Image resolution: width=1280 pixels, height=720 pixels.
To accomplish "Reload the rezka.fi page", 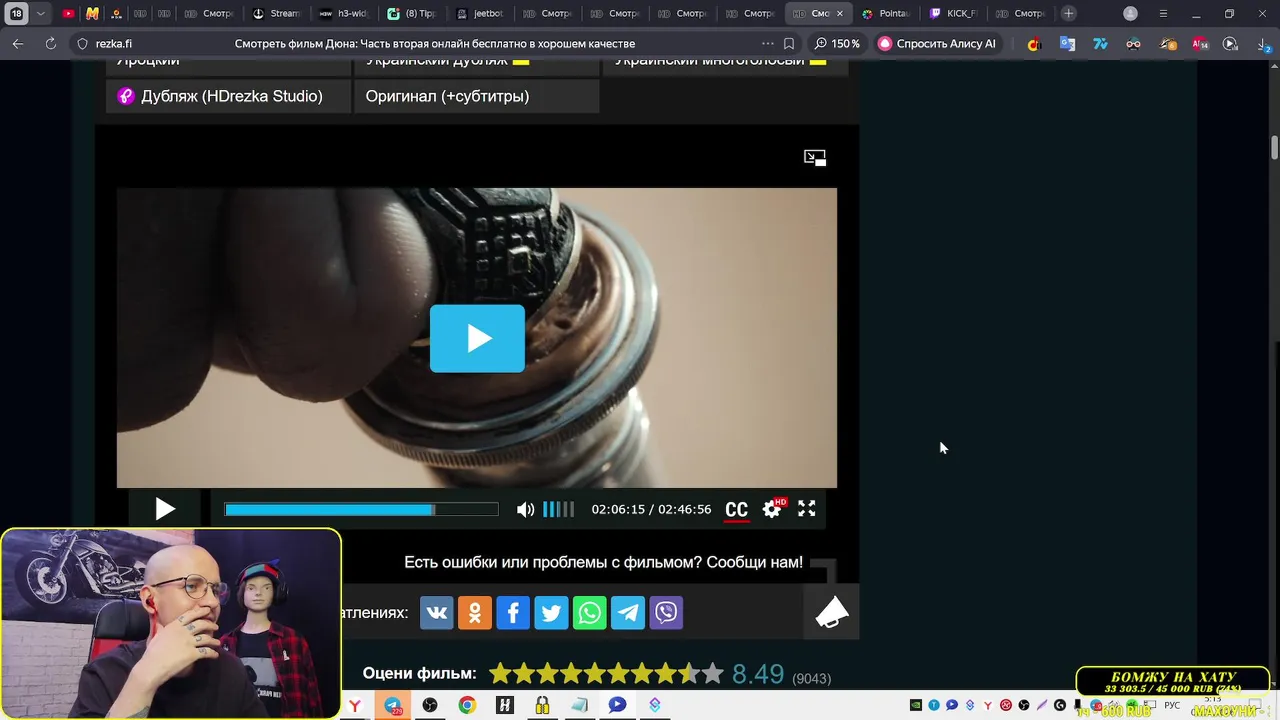I will (x=50, y=44).
